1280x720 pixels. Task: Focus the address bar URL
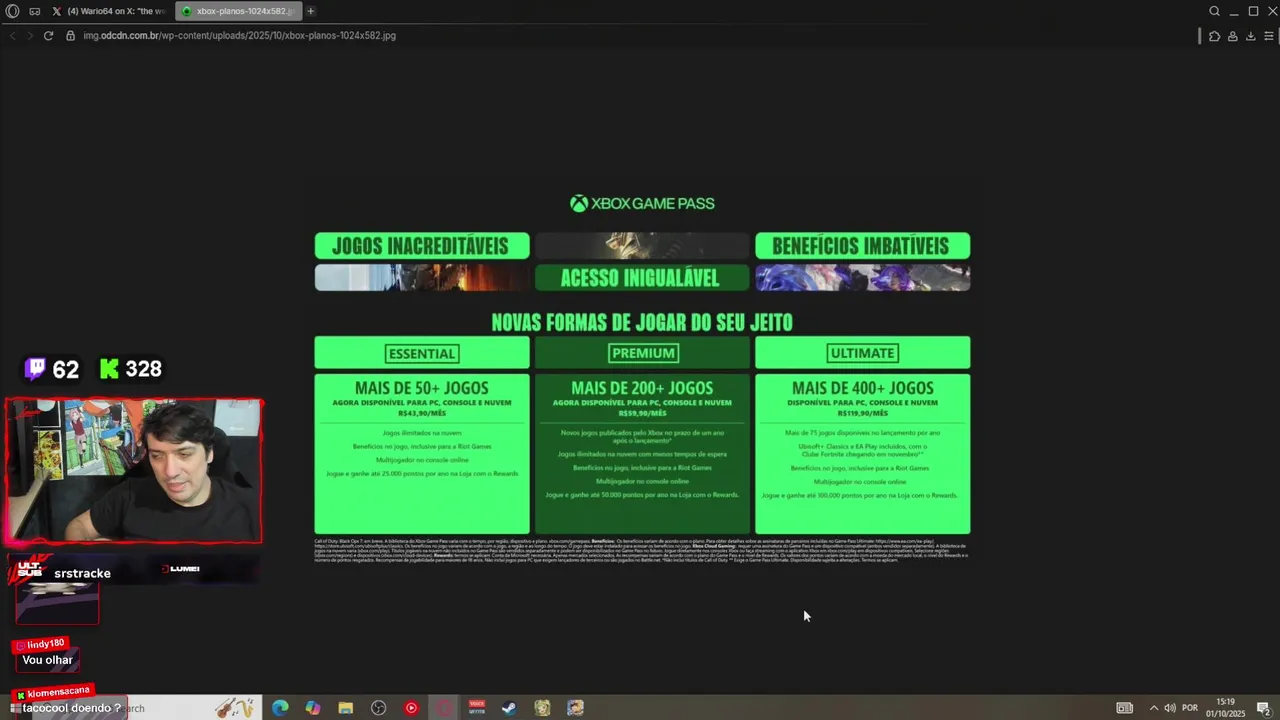[240, 35]
